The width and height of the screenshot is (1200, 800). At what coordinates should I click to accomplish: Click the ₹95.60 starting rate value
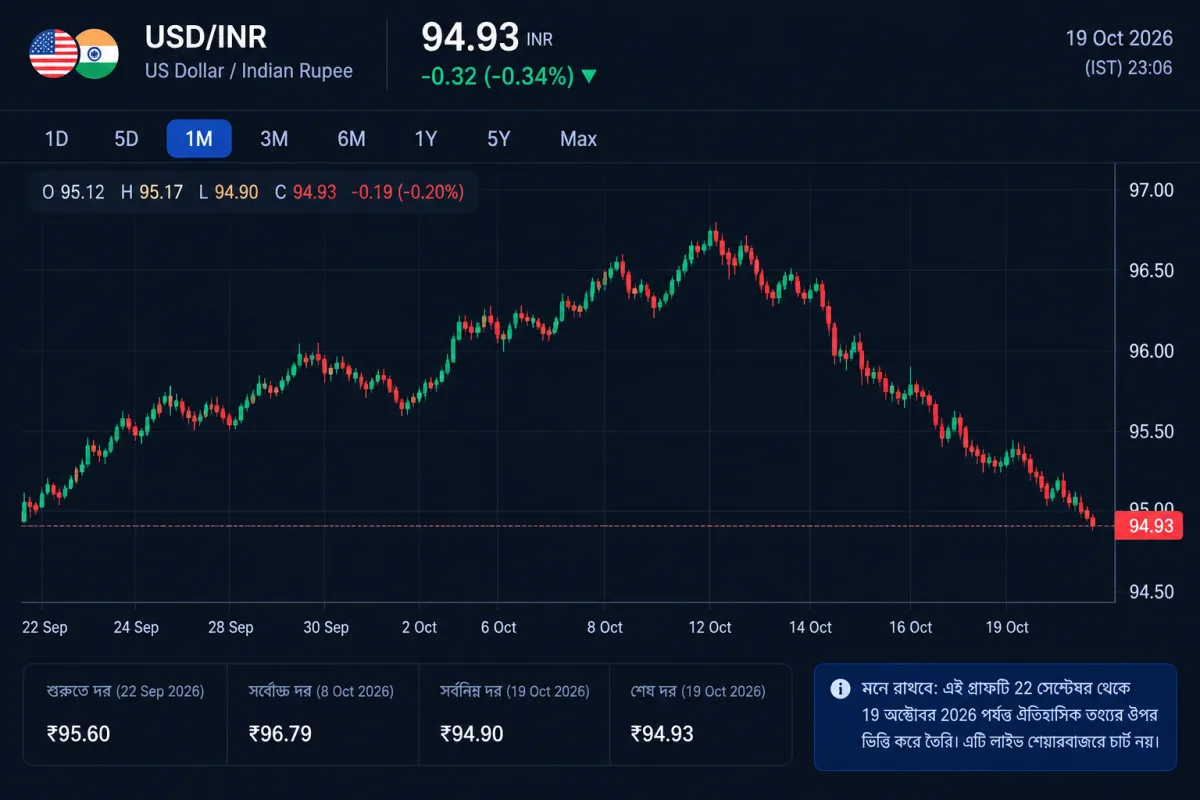(78, 734)
